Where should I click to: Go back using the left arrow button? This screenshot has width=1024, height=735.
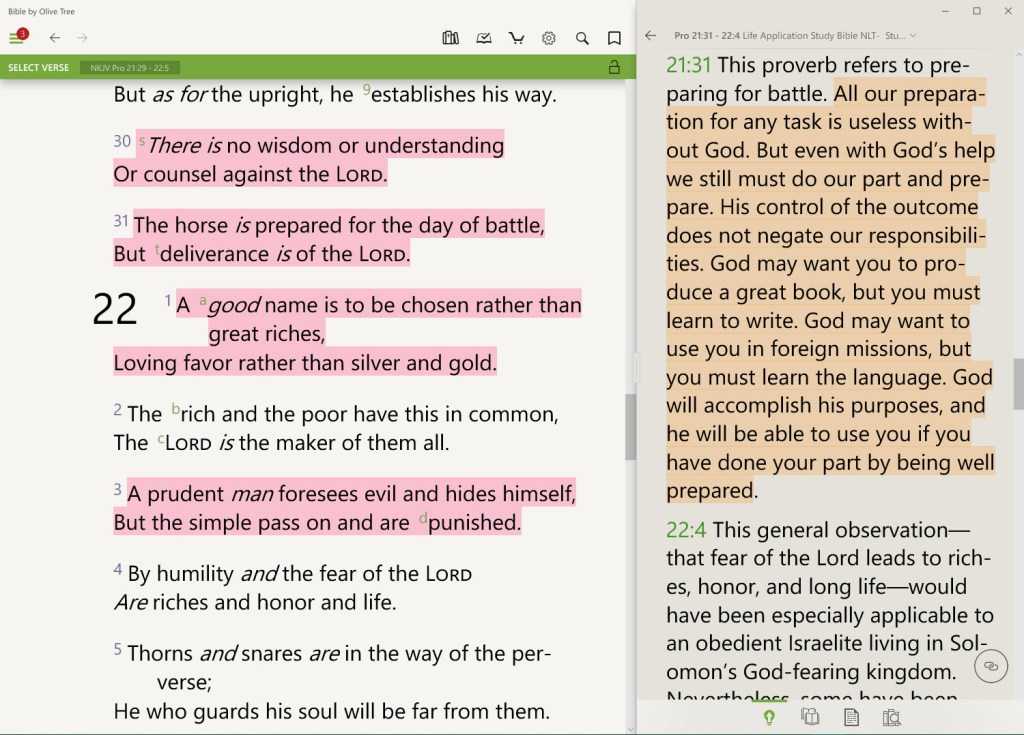click(55, 37)
